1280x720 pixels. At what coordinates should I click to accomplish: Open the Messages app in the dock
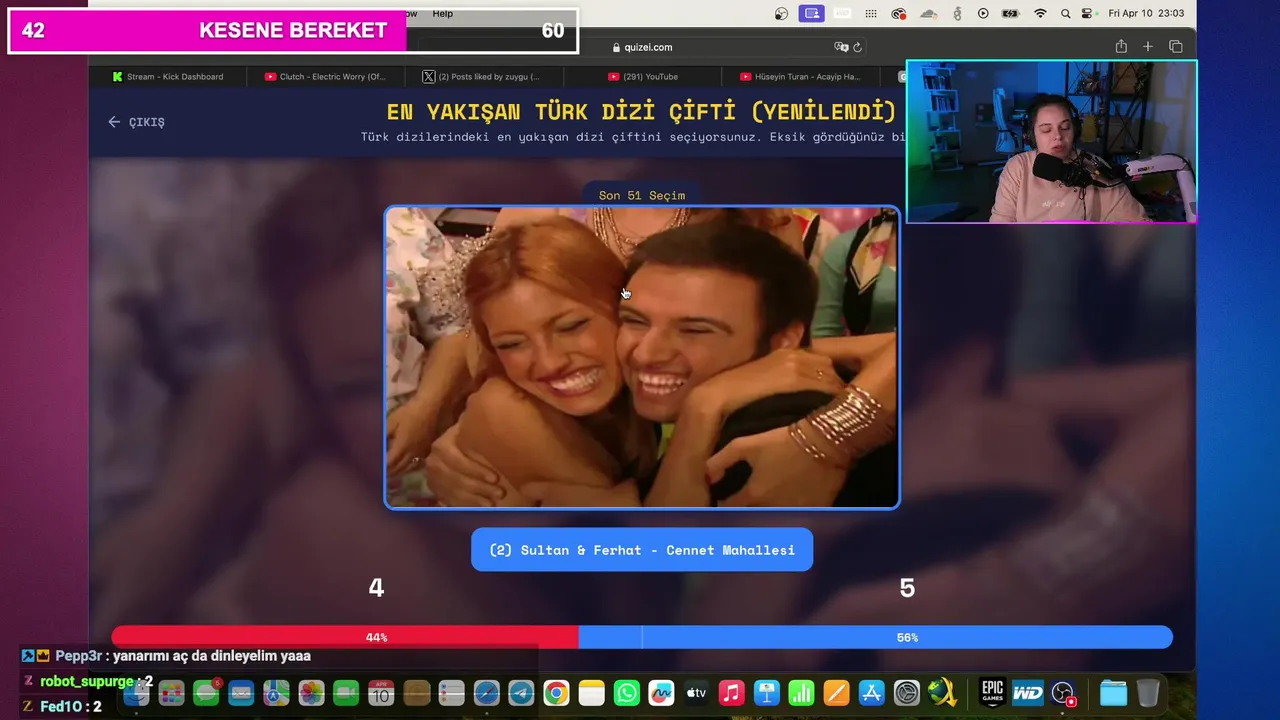pos(207,692)
